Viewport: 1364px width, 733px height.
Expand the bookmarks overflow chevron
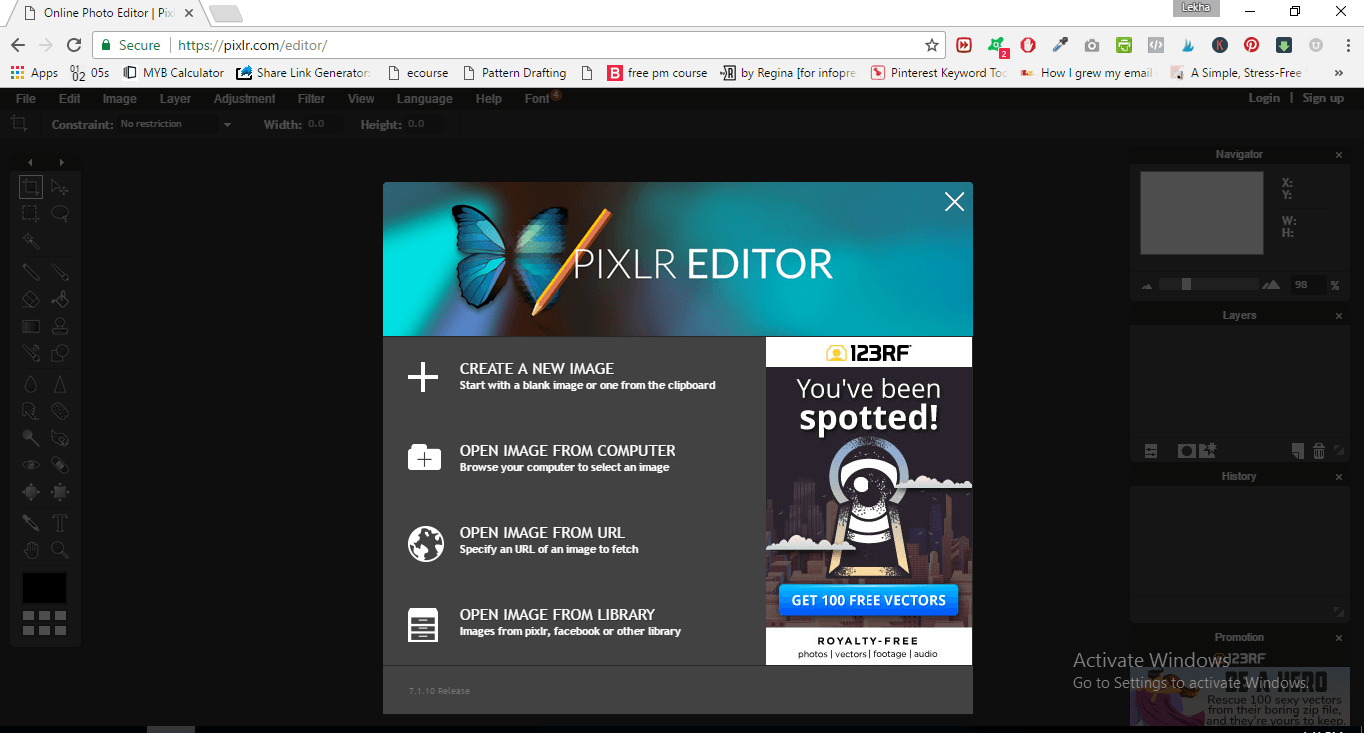(1340, 73)
